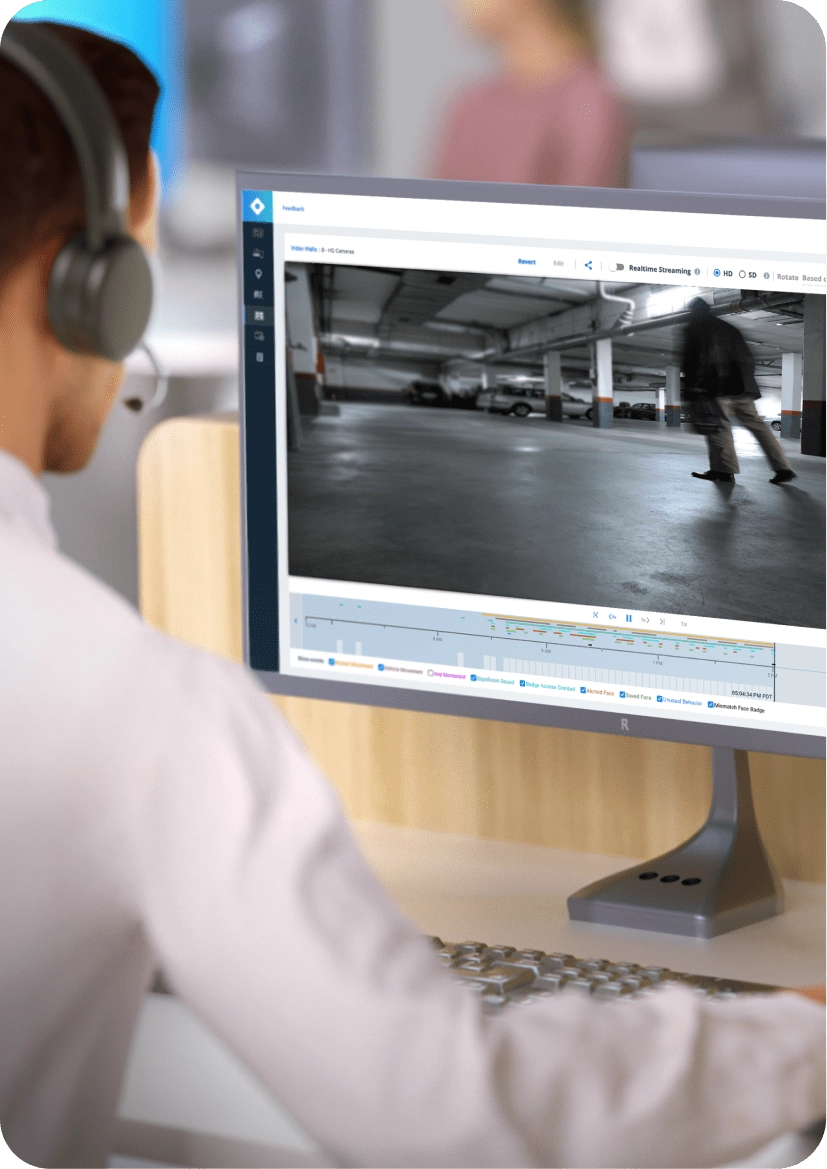The image size is (827, 1169).
Task: Change the 1x playback speed
Action: point(683,623)
